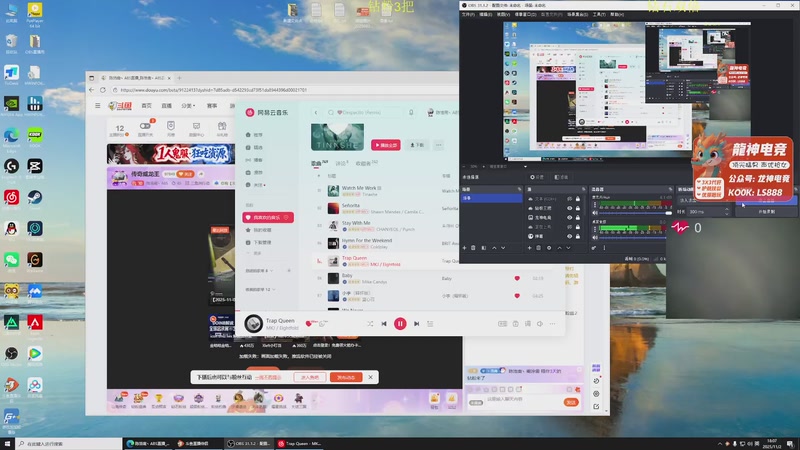800x450 pixels.
Task: Open the volume control in music player bar
Action: coord(540,323)
